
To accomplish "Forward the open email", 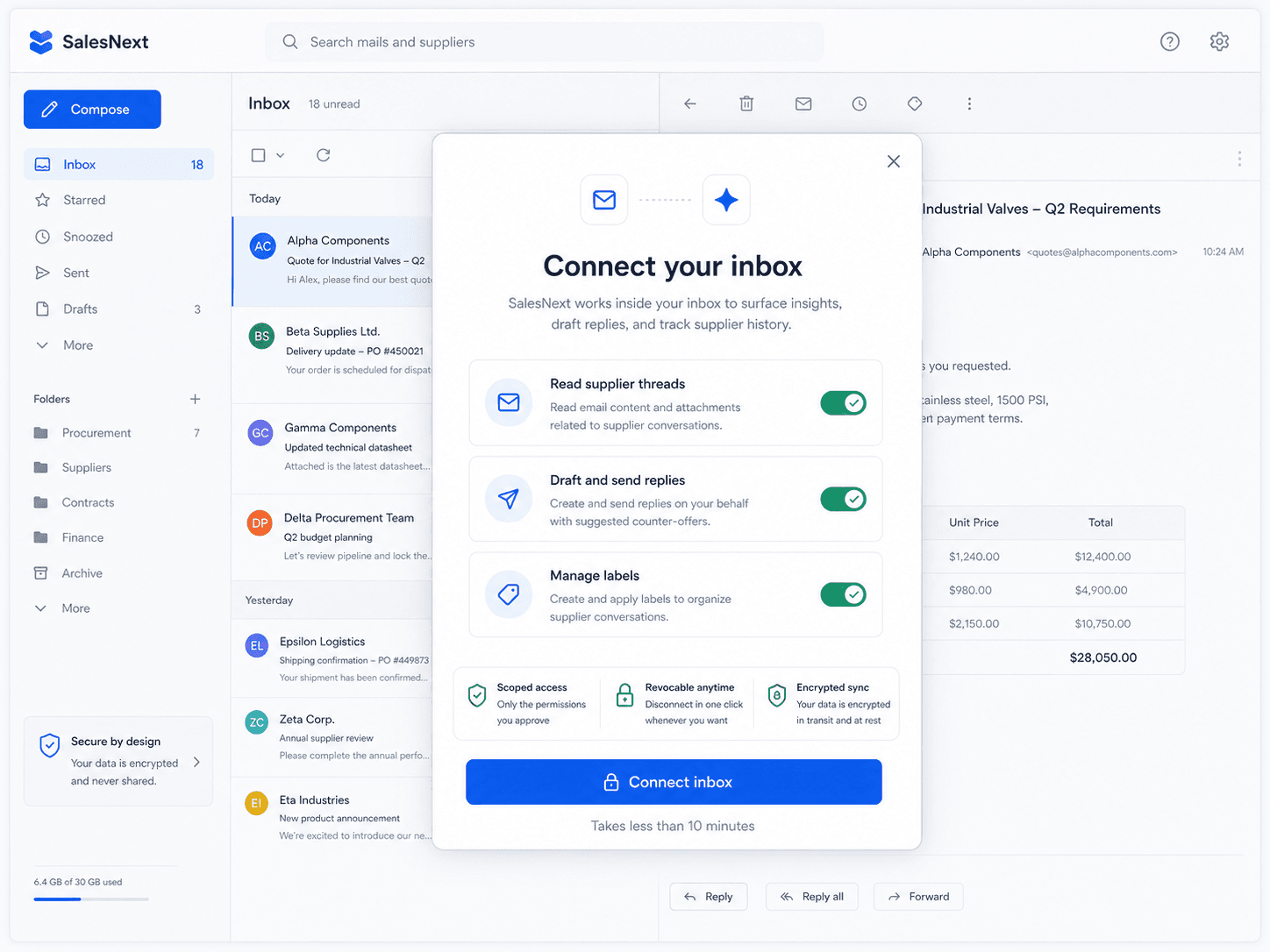I will 918,897.
